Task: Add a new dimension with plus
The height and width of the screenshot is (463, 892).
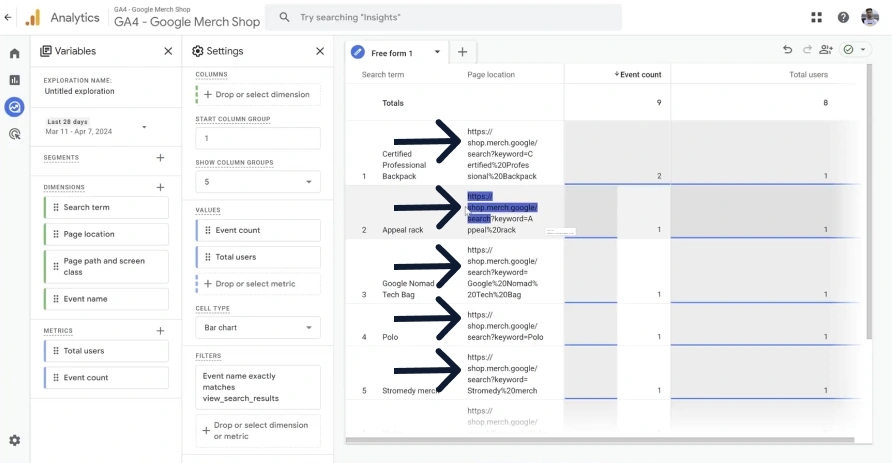Action: click(160, 187)
